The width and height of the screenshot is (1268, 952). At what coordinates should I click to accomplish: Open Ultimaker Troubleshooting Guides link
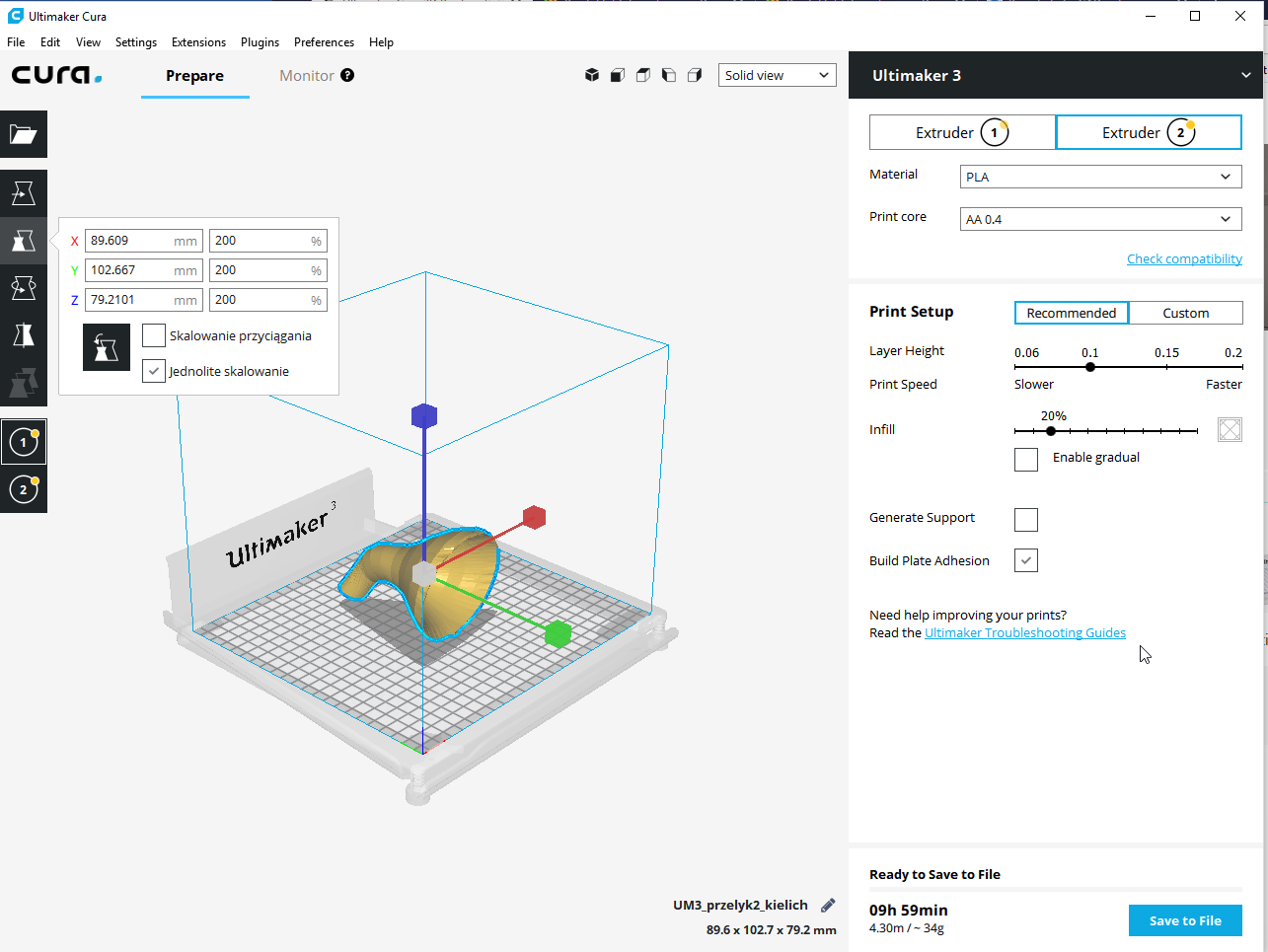tap(1025, 632)
